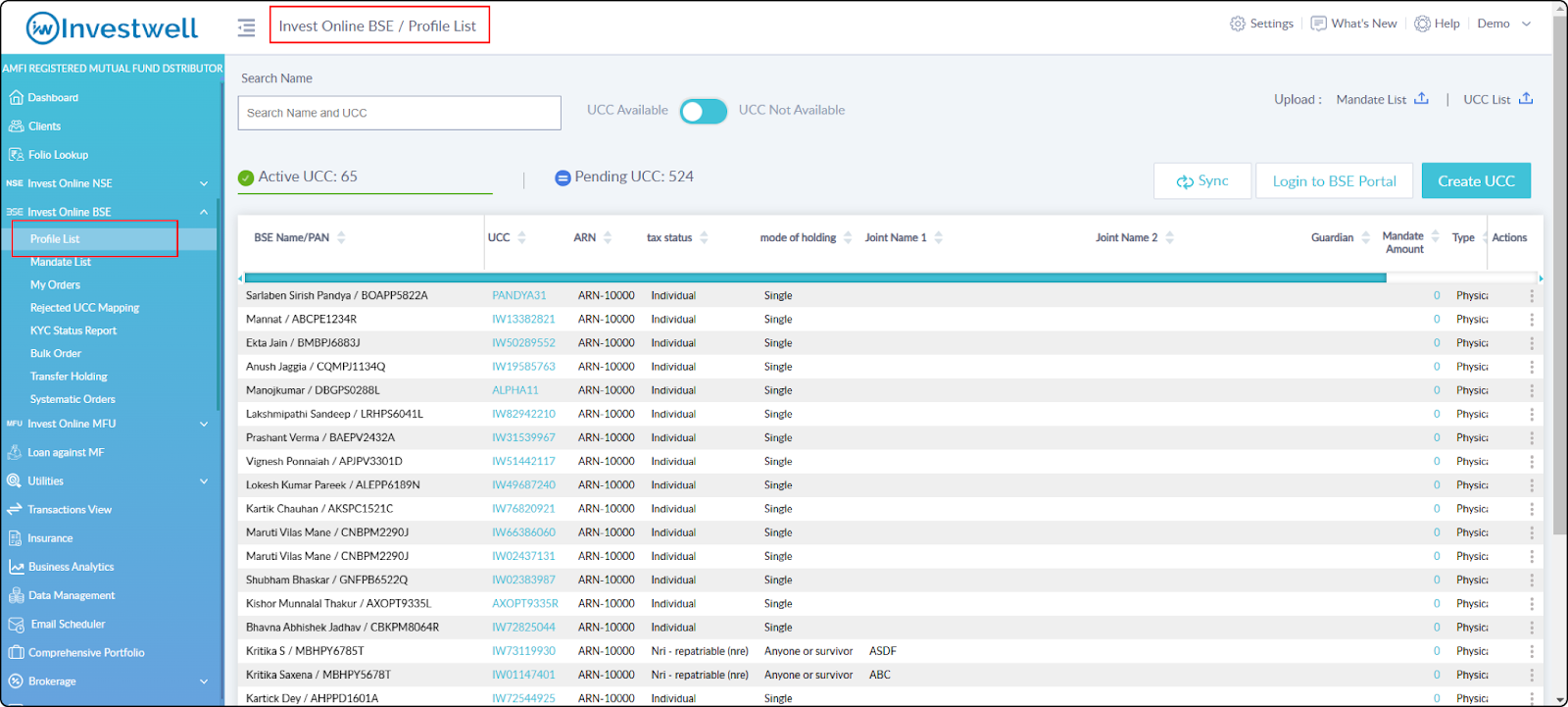The height and width of the screenshot is (707, 1568).
Task: Click Anyone or survivor in Kritika S row
Action: 808,651
